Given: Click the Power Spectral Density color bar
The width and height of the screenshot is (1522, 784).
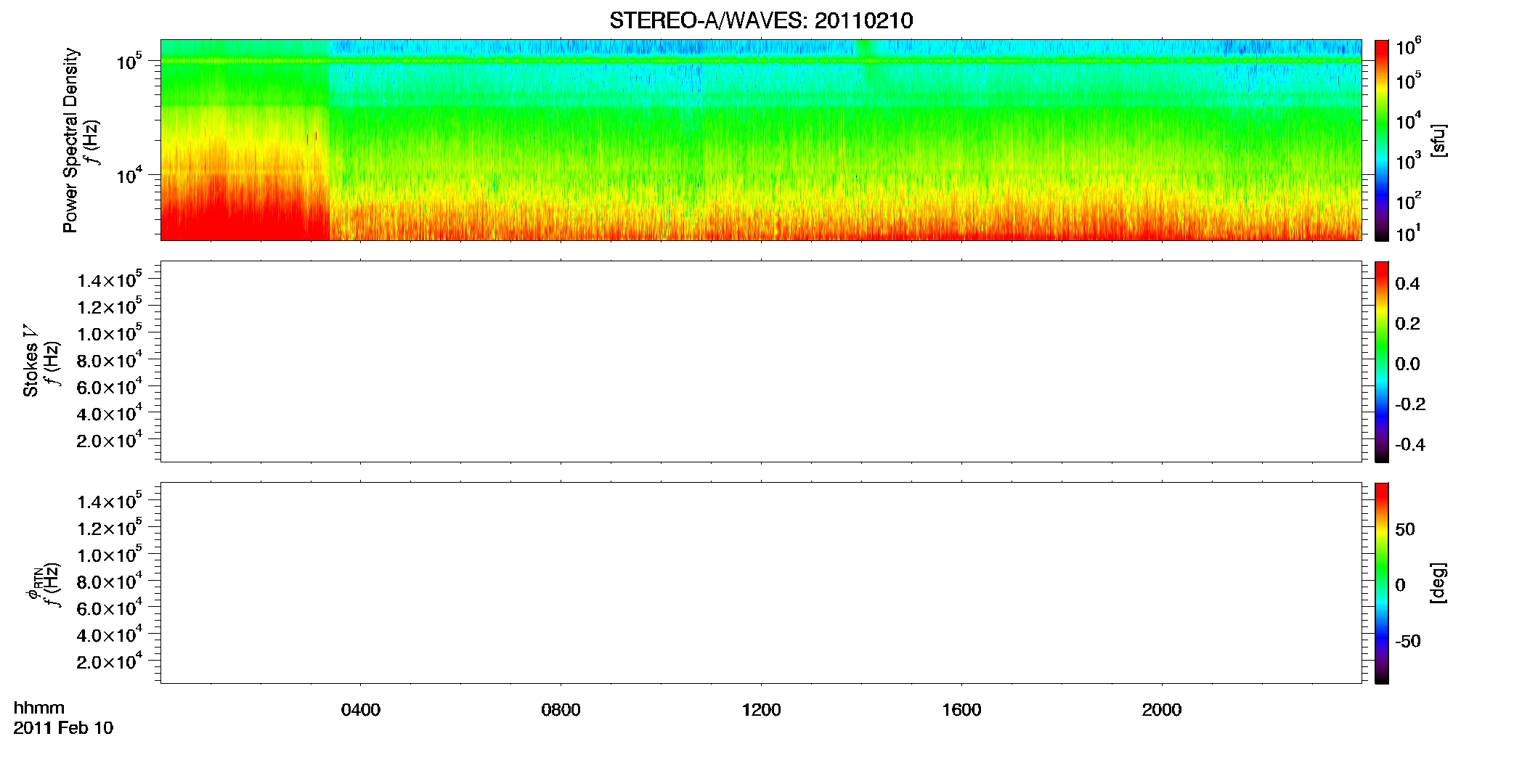Looking at the screenshot, I should [x=1382, y=140].
